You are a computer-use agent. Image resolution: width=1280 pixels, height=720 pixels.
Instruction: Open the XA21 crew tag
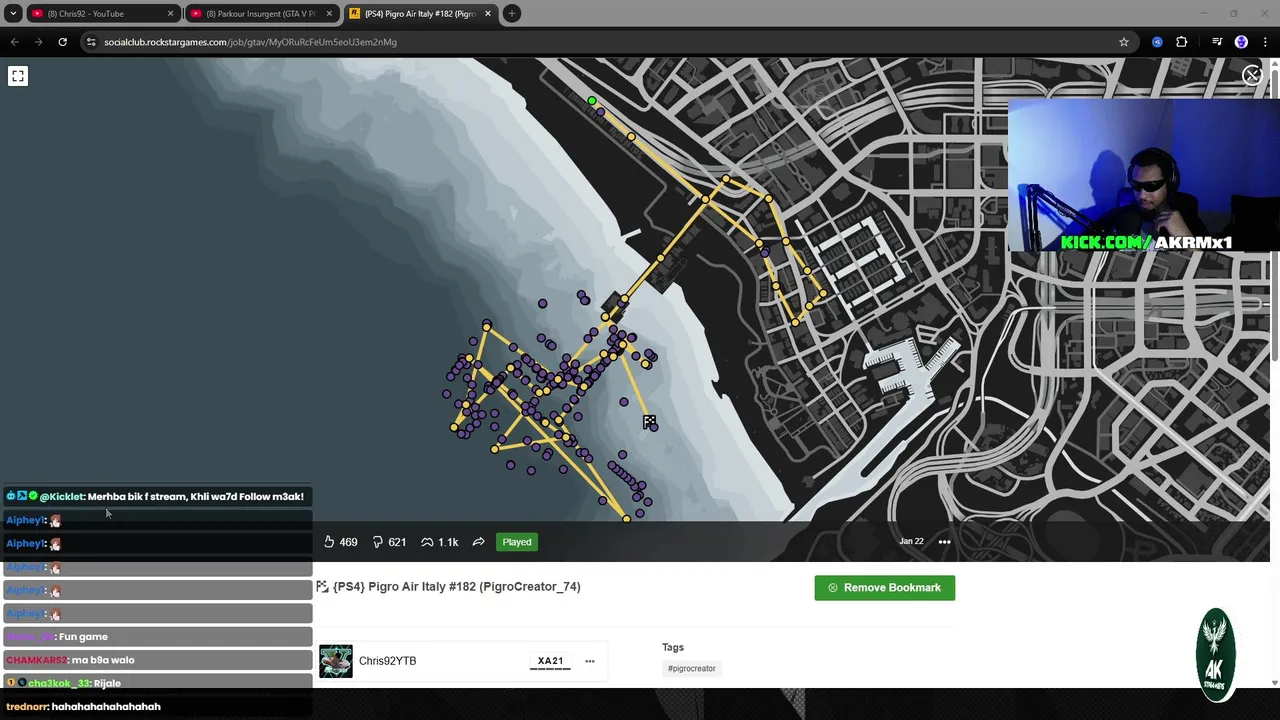tap(550, 661)
